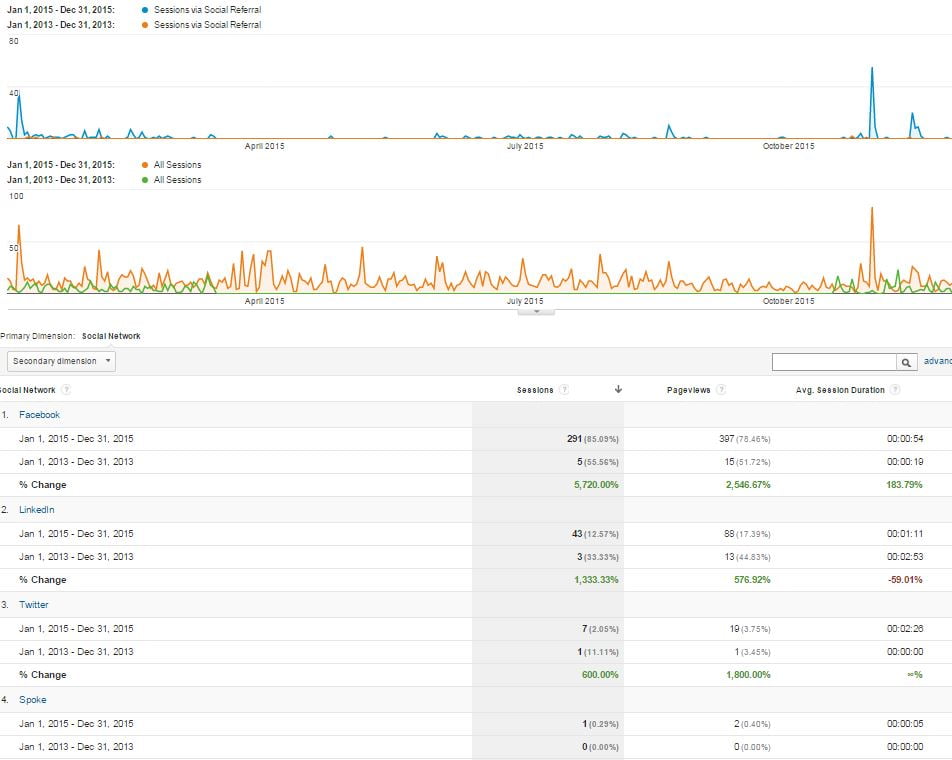Click help icon next to Sessions
Screen dimensions: 952x760
[x=564, y=390]
